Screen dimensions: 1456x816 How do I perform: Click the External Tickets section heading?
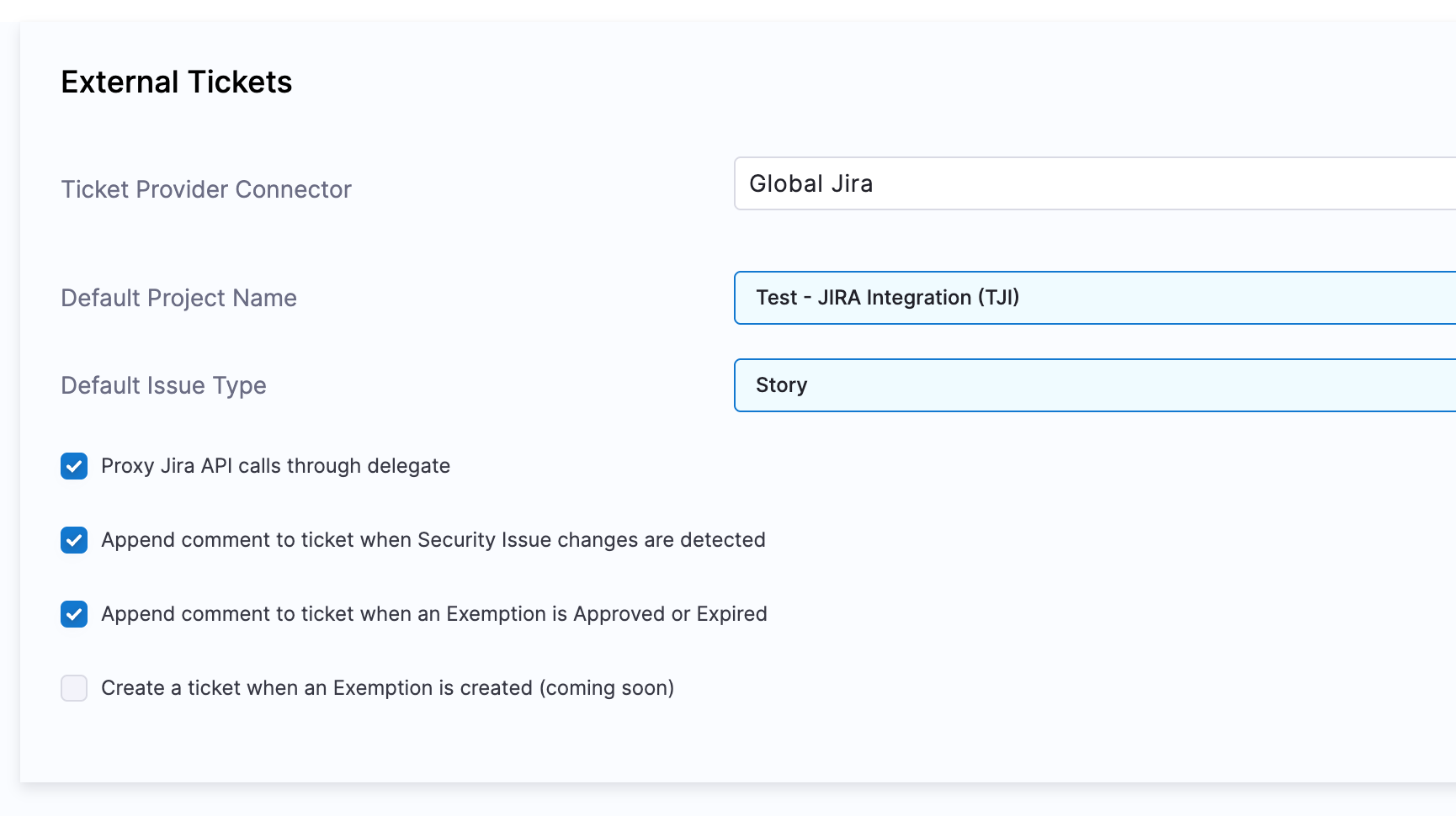tap(177, 82)
